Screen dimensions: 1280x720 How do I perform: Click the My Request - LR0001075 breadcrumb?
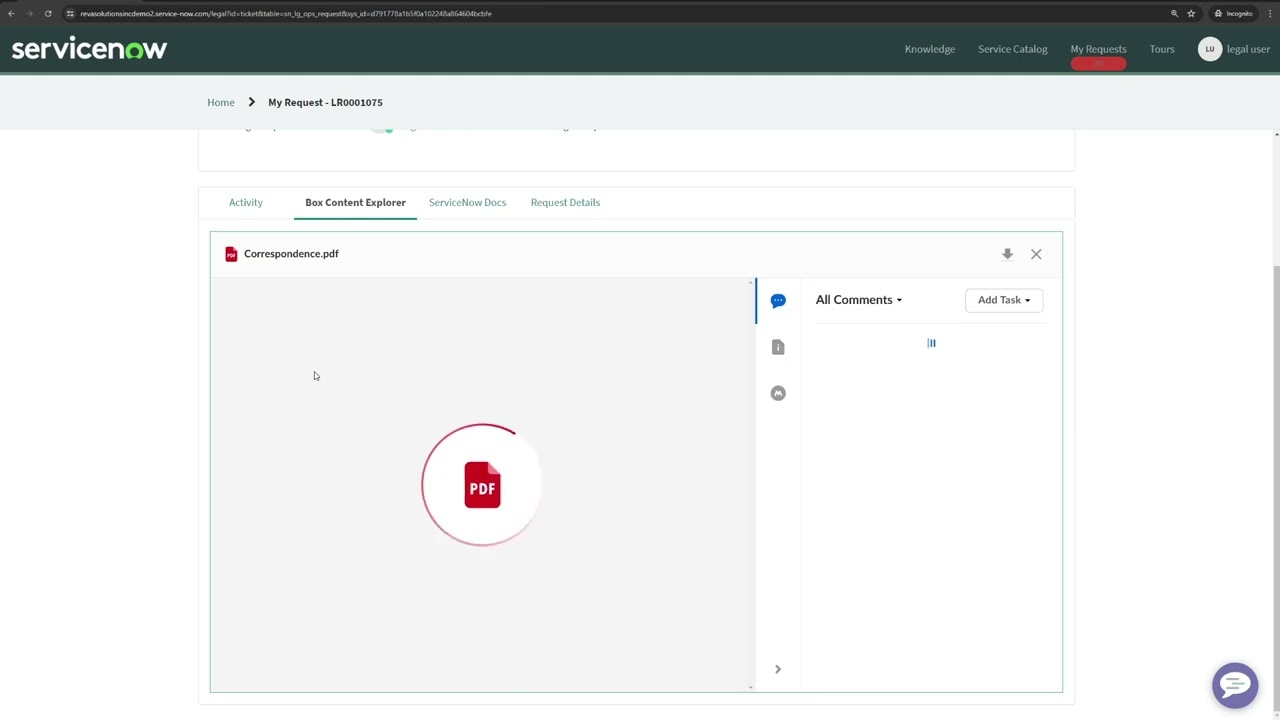click(x=325, y=102)
